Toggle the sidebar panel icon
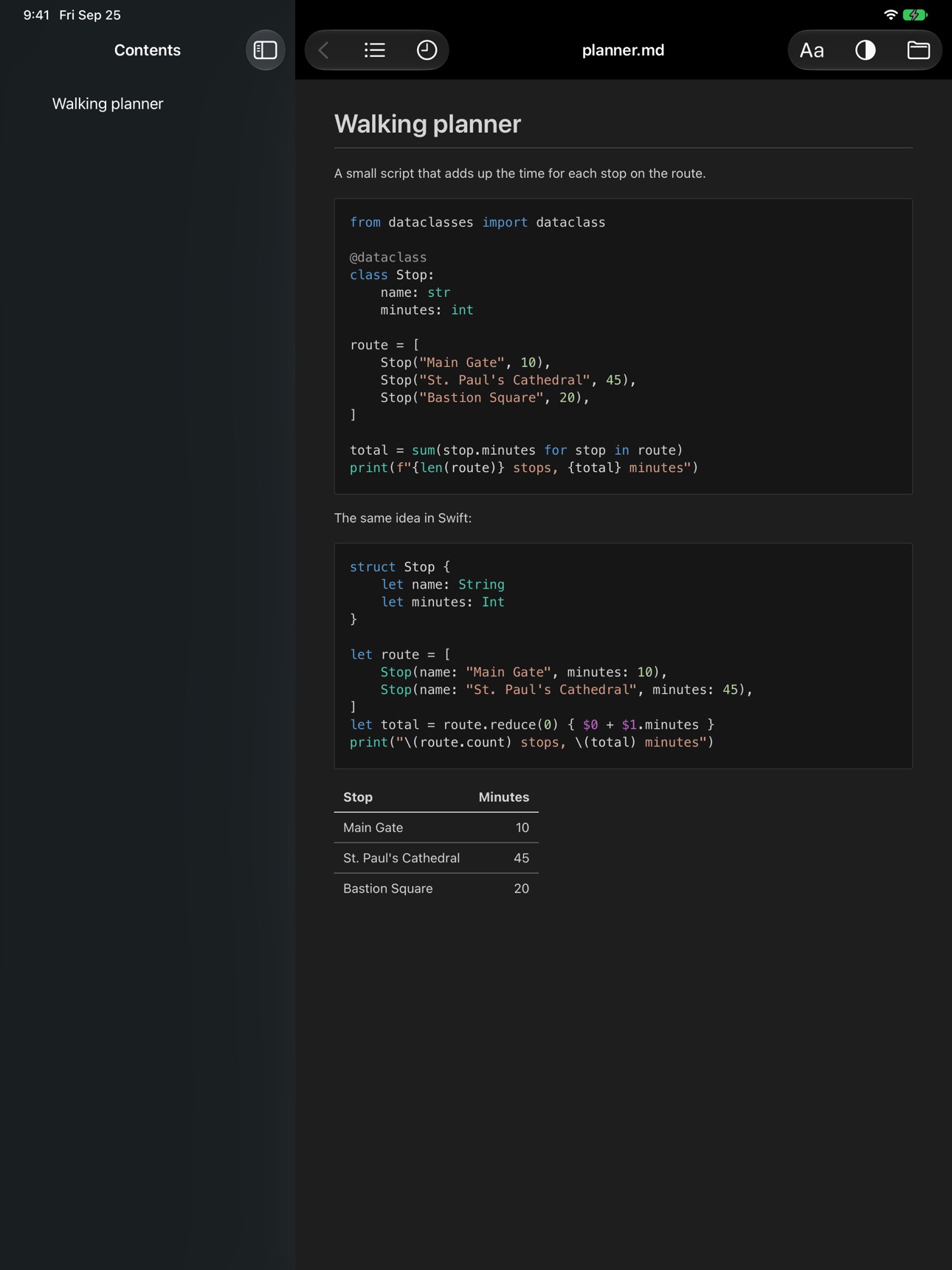952x1270 pixels. 265,50
